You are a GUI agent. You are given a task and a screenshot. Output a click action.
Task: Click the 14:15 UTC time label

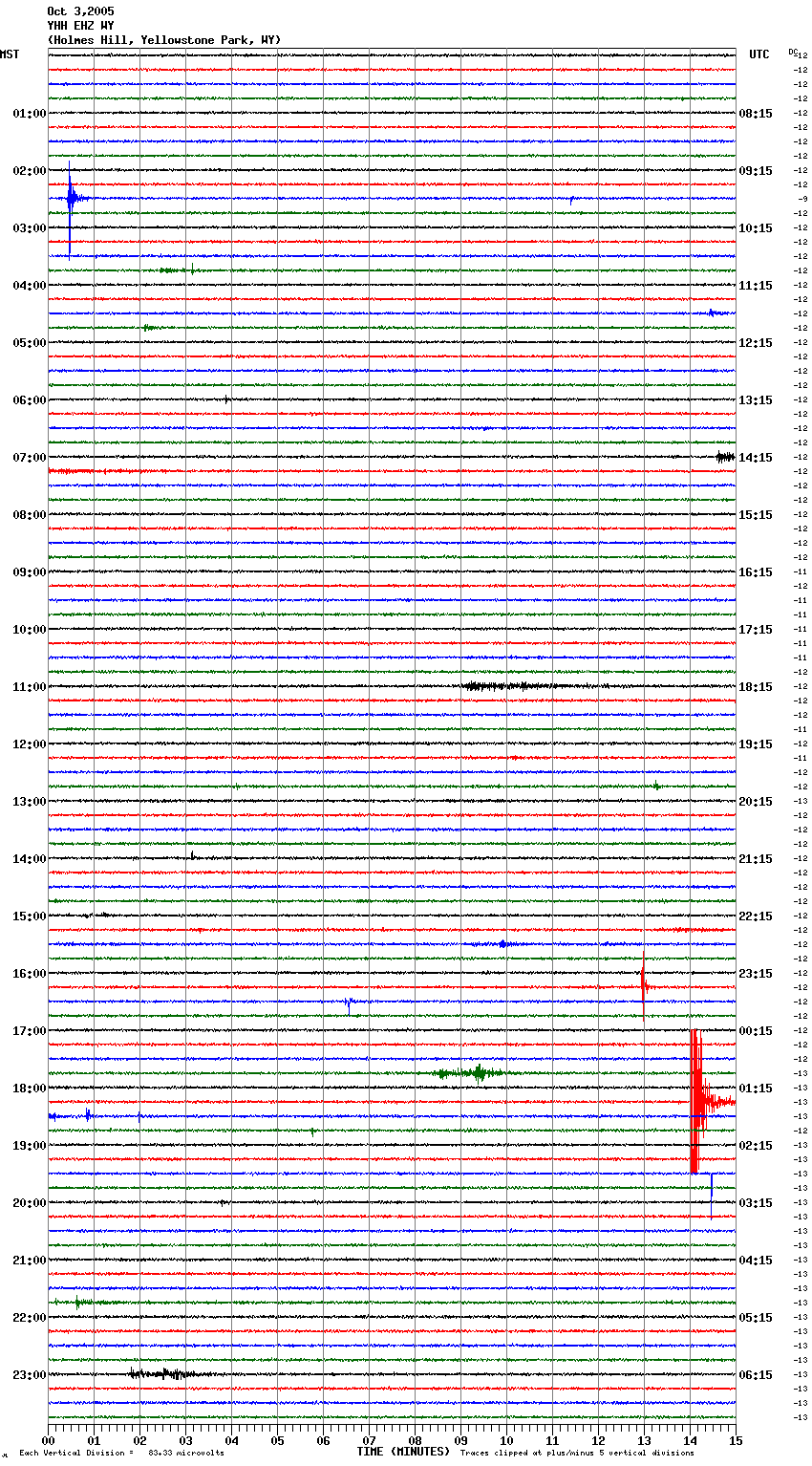(x=756, y=458)
